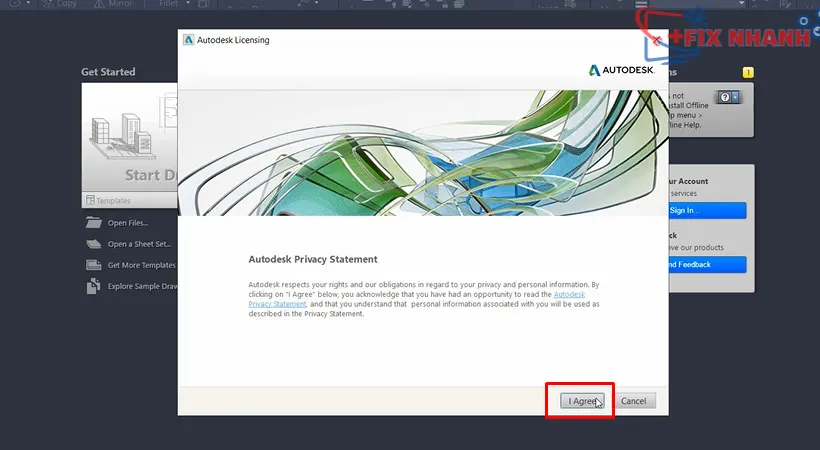
Task: Click the help question mark icon
Action: click(x=725, y=97)
